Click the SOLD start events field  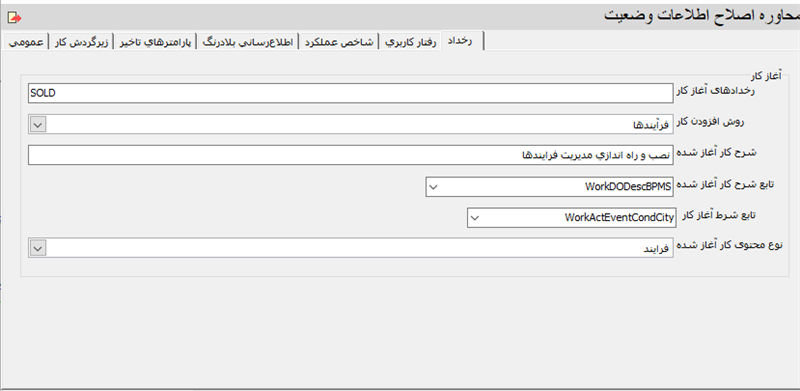[351, 93]
